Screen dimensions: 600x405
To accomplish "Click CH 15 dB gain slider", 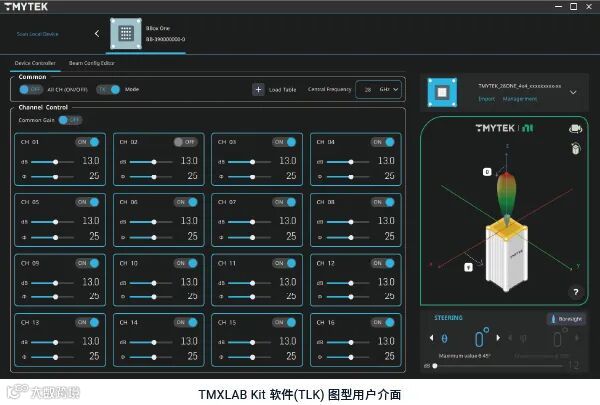I will [x=249, y=342].
